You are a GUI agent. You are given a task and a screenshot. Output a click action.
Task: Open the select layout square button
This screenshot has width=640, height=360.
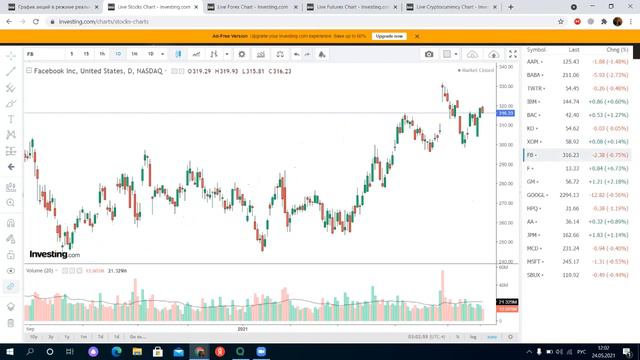pyautogui.click(x=447, y=54)
